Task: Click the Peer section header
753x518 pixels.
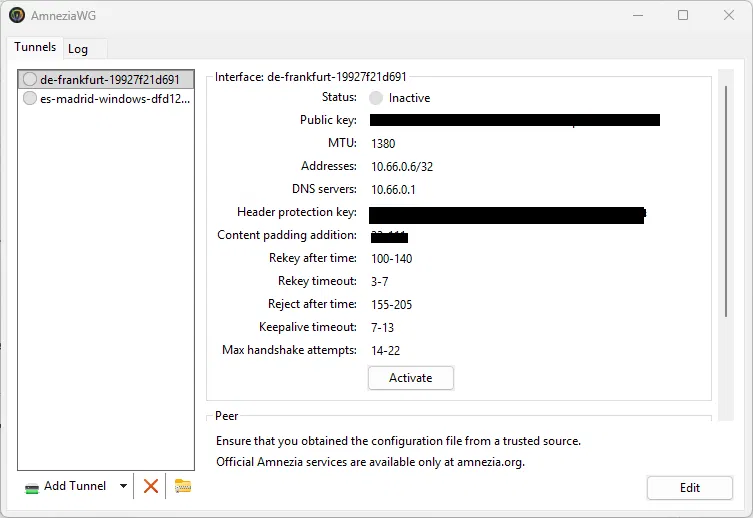Action: point(226,416)
